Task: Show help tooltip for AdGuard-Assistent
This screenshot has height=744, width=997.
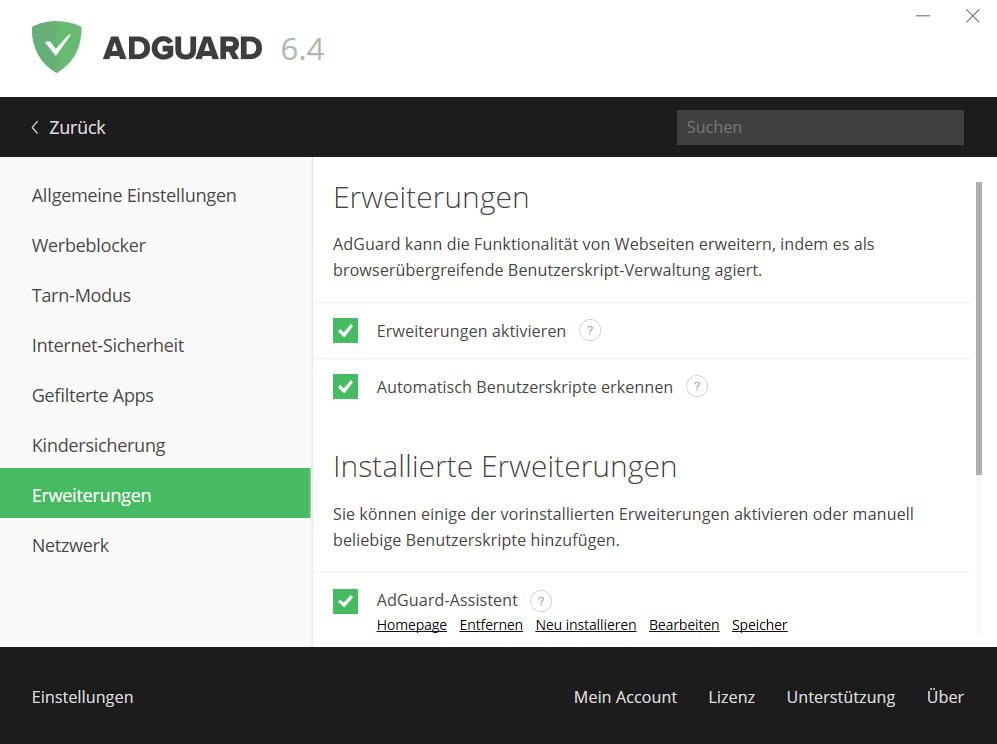Action: click(540, 600)
